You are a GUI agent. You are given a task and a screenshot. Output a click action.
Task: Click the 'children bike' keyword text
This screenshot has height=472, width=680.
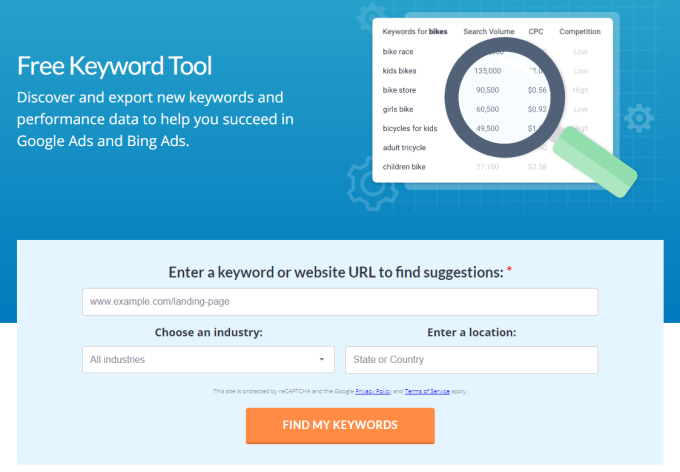[404, 167]
